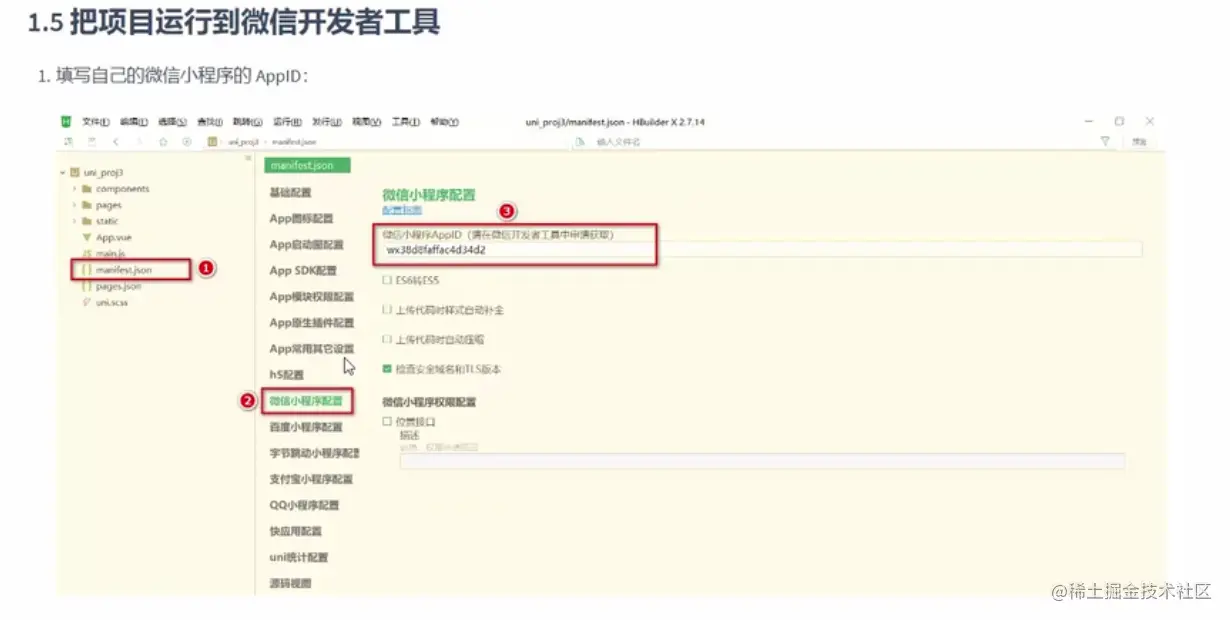Open main.js in project tree
Screen dimensions: 1230x620
pyautogui.click(x=110, y=254)
